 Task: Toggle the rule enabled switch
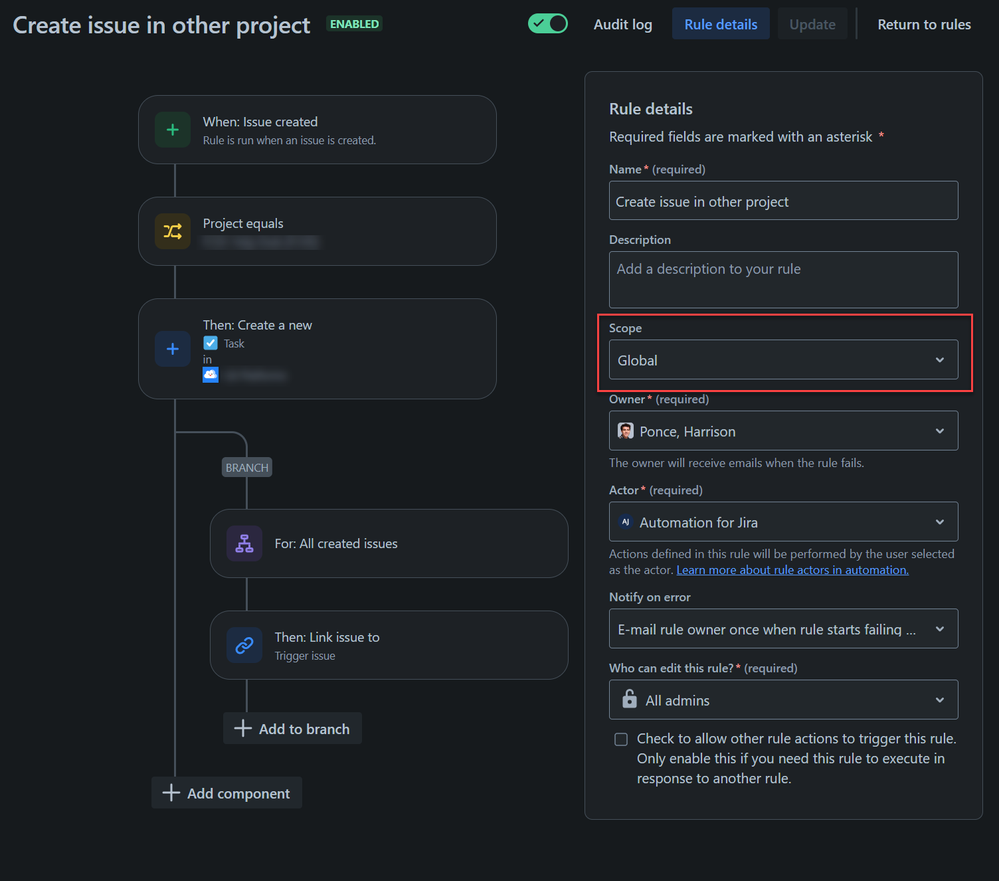click(x=547, y=23)
